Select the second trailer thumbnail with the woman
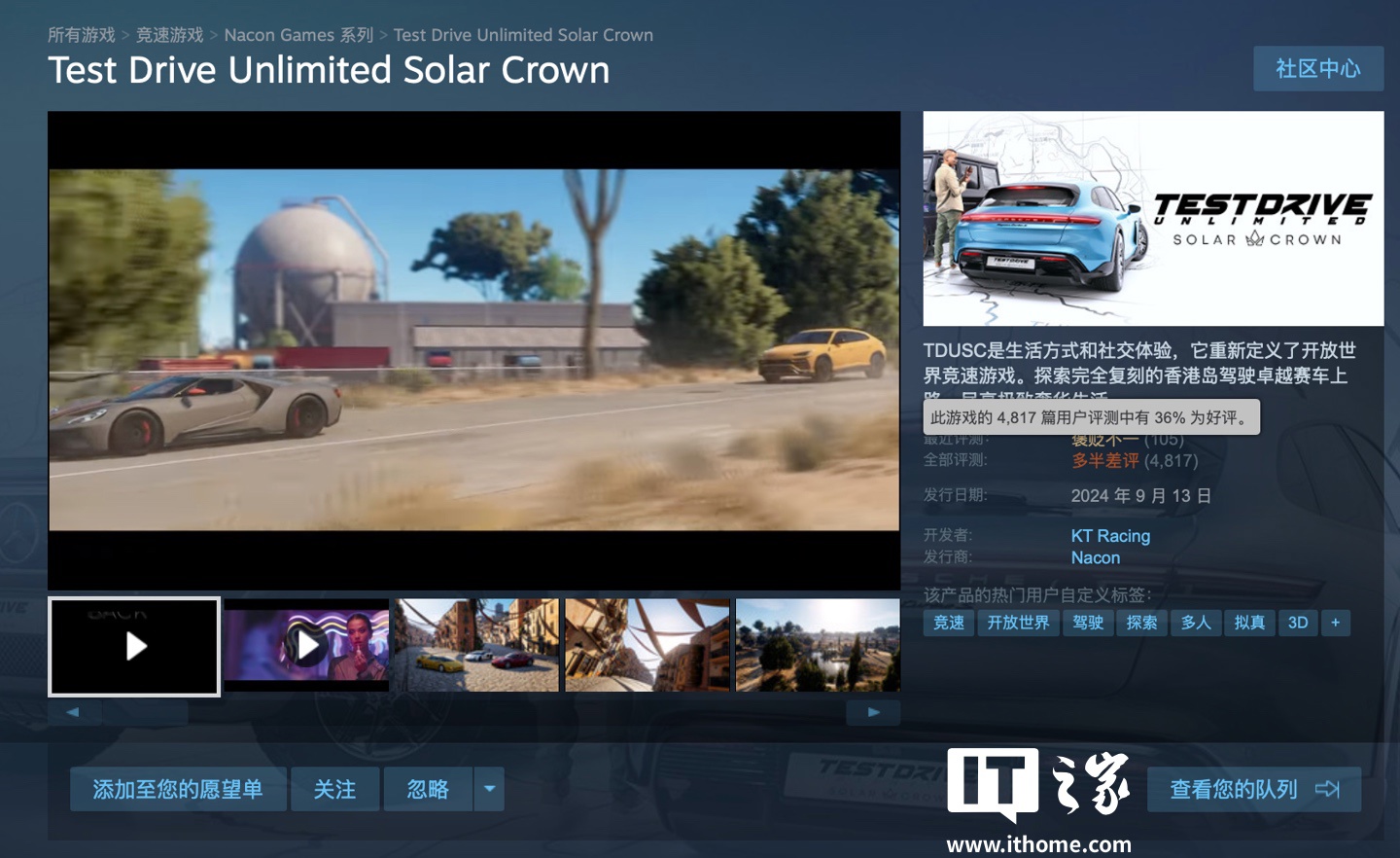Image resolution: width=1400 pixels, height=858 pixels. 306,646
